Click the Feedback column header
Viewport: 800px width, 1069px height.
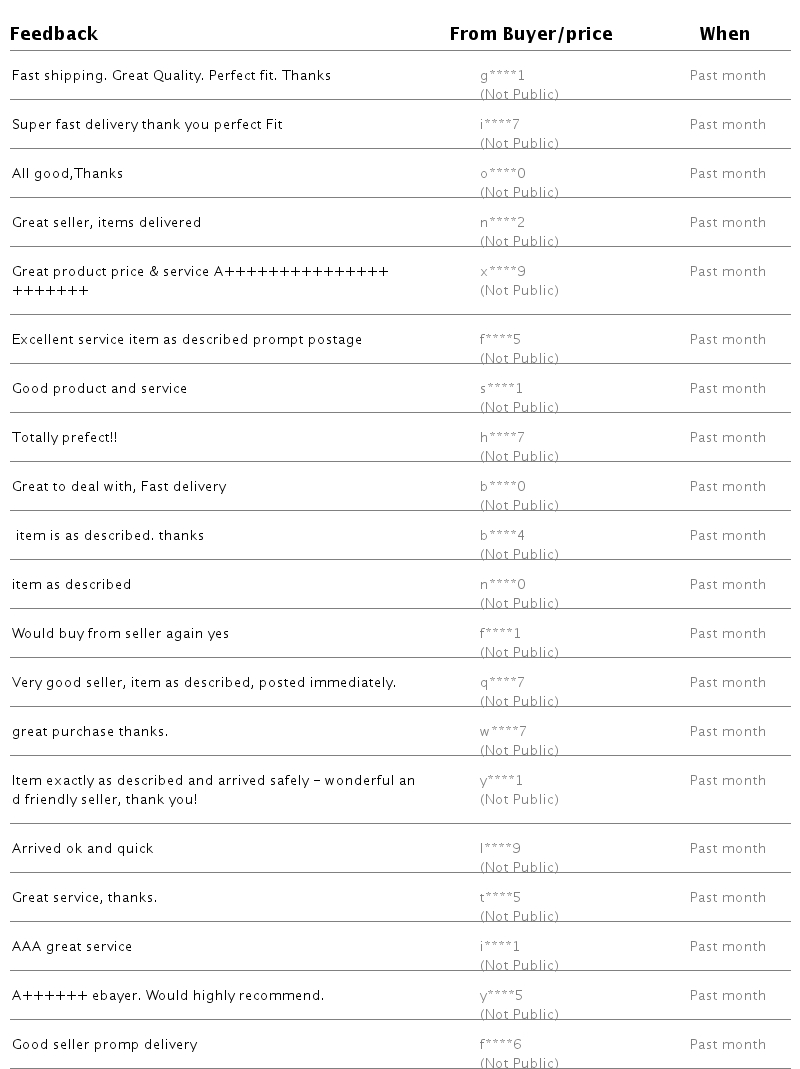[x=54, y=34]
